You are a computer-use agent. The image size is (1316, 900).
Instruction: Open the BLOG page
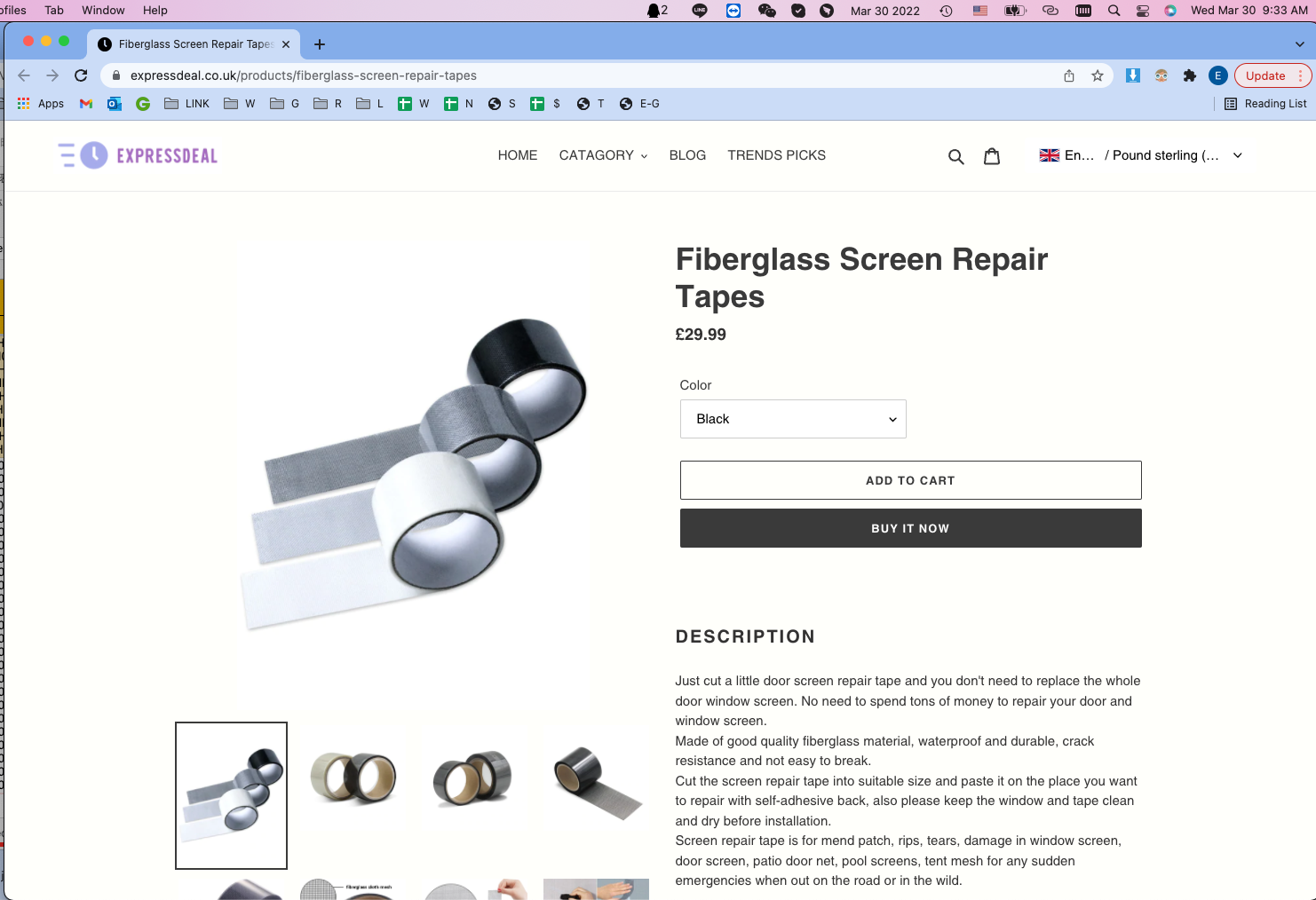pos(687,155)
